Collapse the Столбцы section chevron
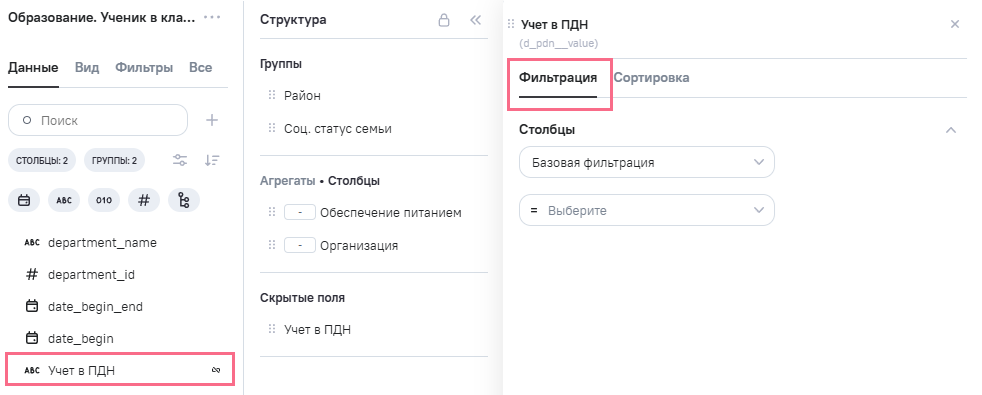982x395 pixels. point(951,130)
